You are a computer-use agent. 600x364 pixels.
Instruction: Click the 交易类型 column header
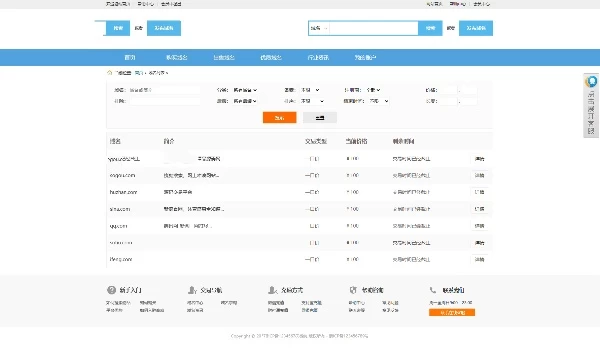pos(316,141)
